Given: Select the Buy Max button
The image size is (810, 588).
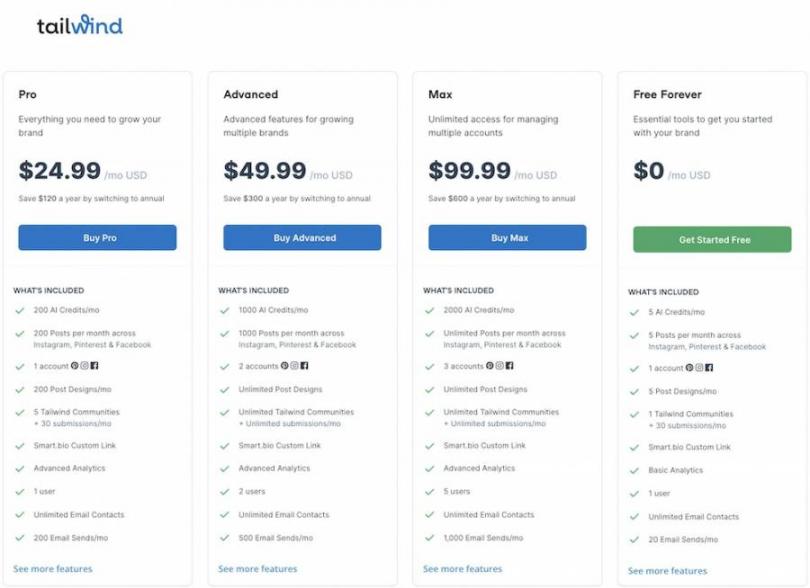Looking at the screenshot, I should tap(507, 238).
